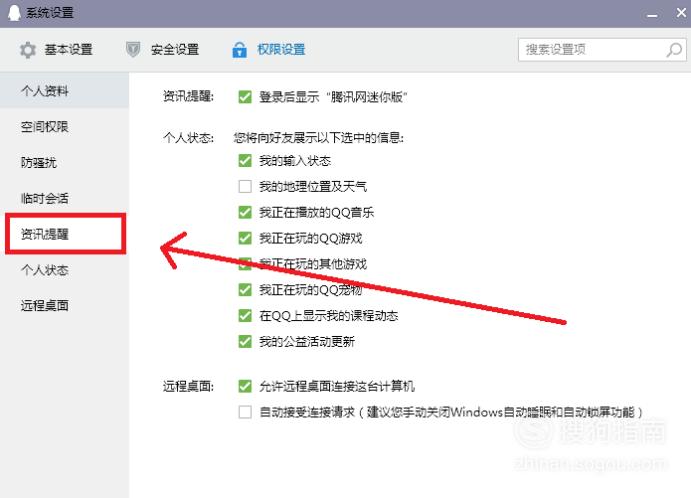691x498 pixels.
Task: Select 防骚扰 in the sidebar
Action: [64, 163]
